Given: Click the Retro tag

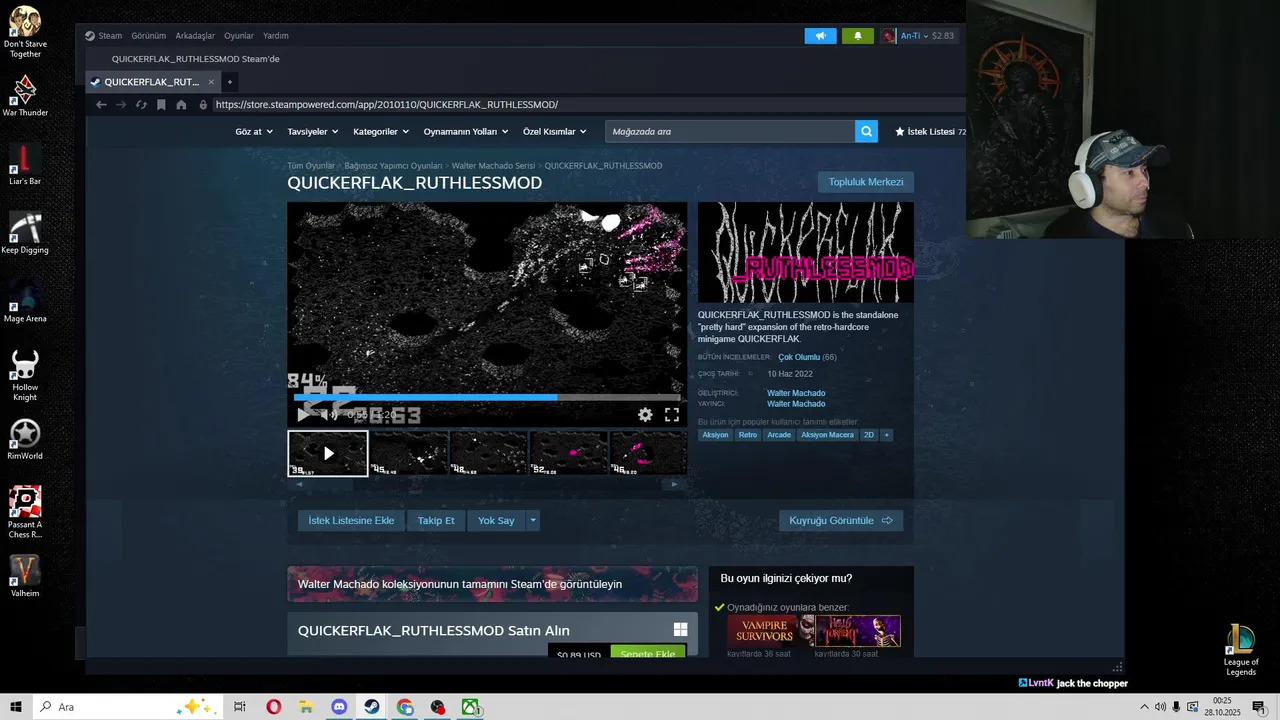Looking at the screenshot, I should coord(748,435).
